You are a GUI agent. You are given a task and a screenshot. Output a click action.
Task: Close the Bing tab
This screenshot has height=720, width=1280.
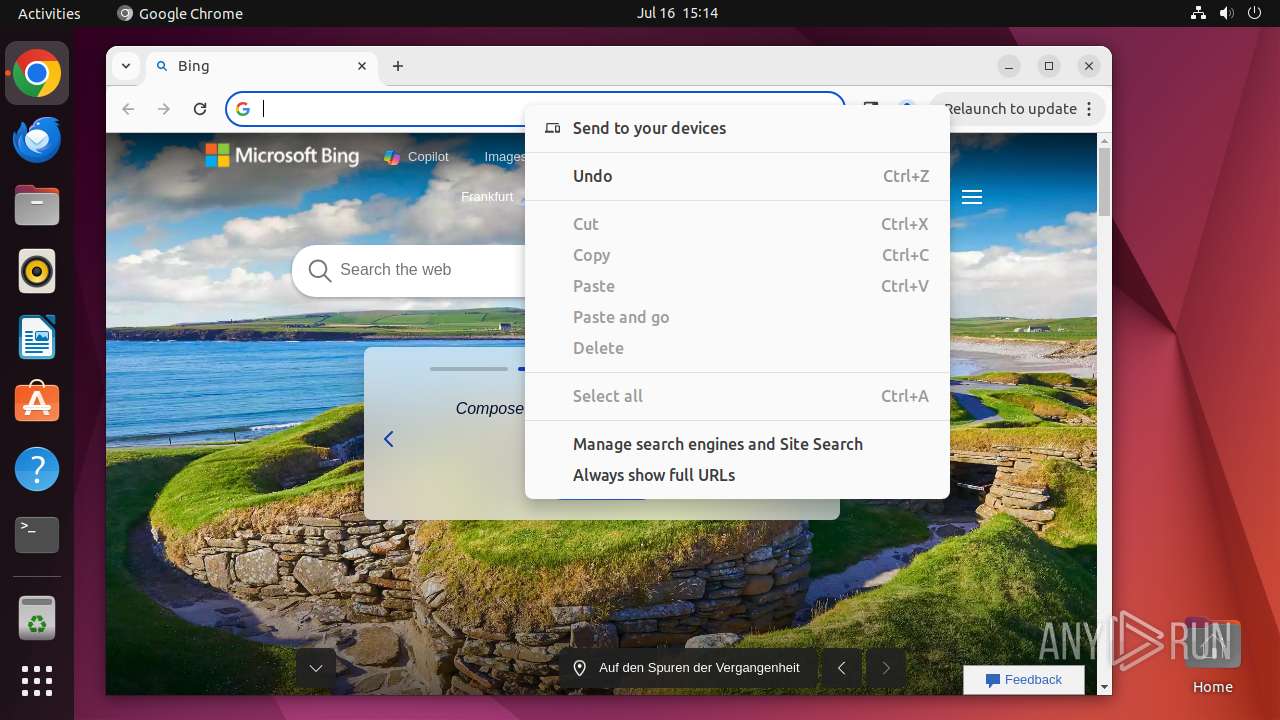pyautogui.click(x=362, y=66)
